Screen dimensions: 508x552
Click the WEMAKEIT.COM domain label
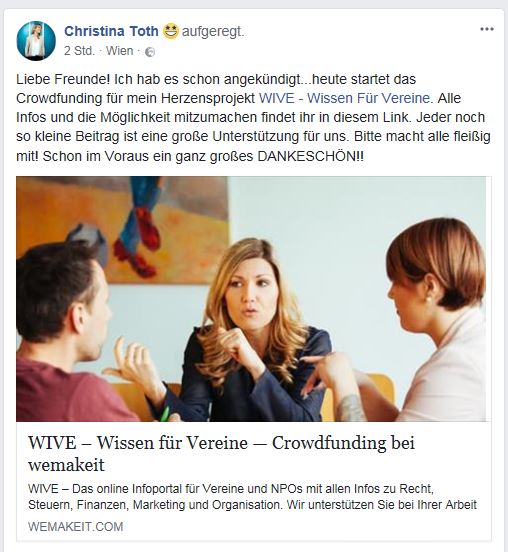tap(76, 527)
